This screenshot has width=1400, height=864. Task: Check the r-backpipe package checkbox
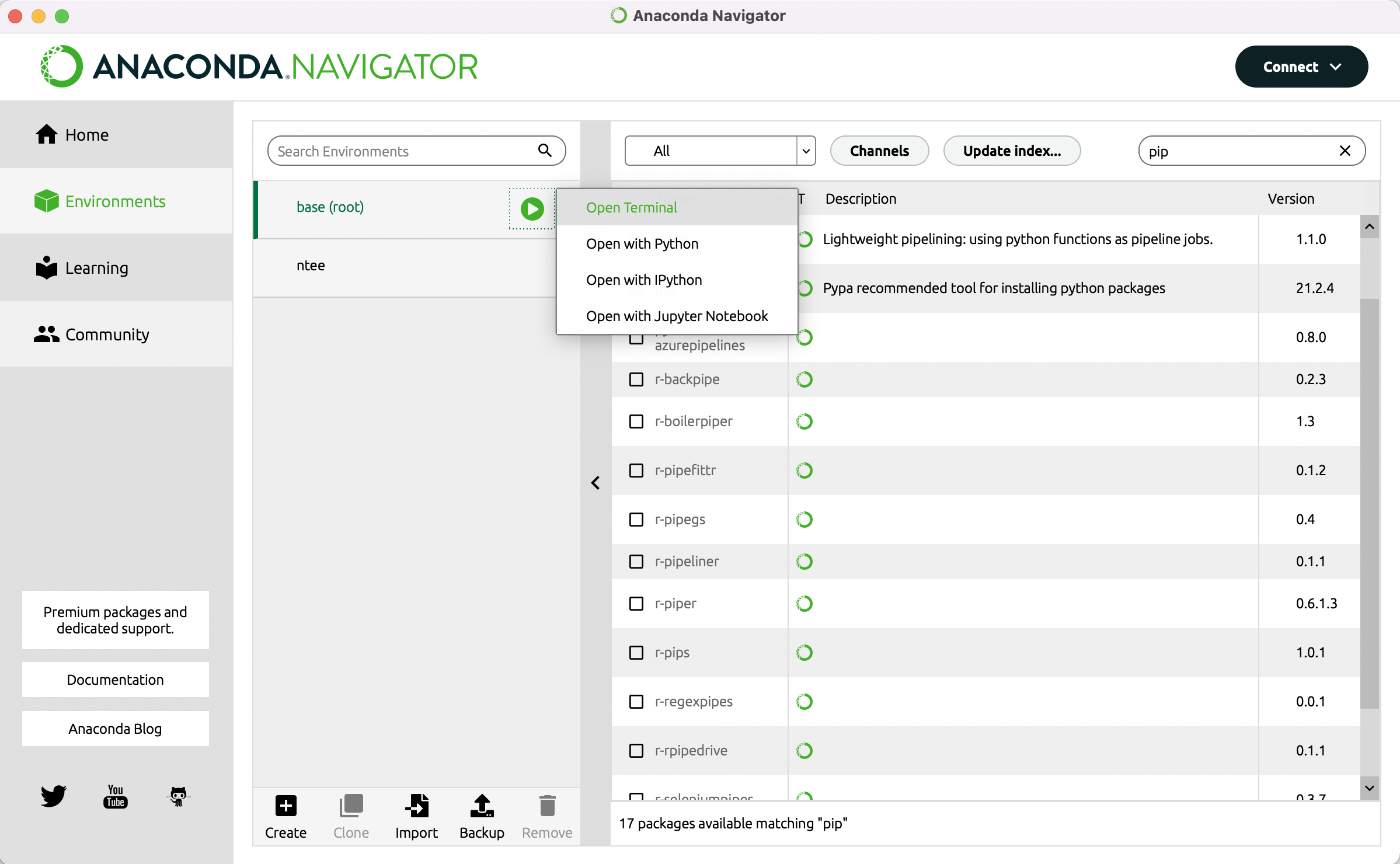pyautogui.click(x=636, y=379)
